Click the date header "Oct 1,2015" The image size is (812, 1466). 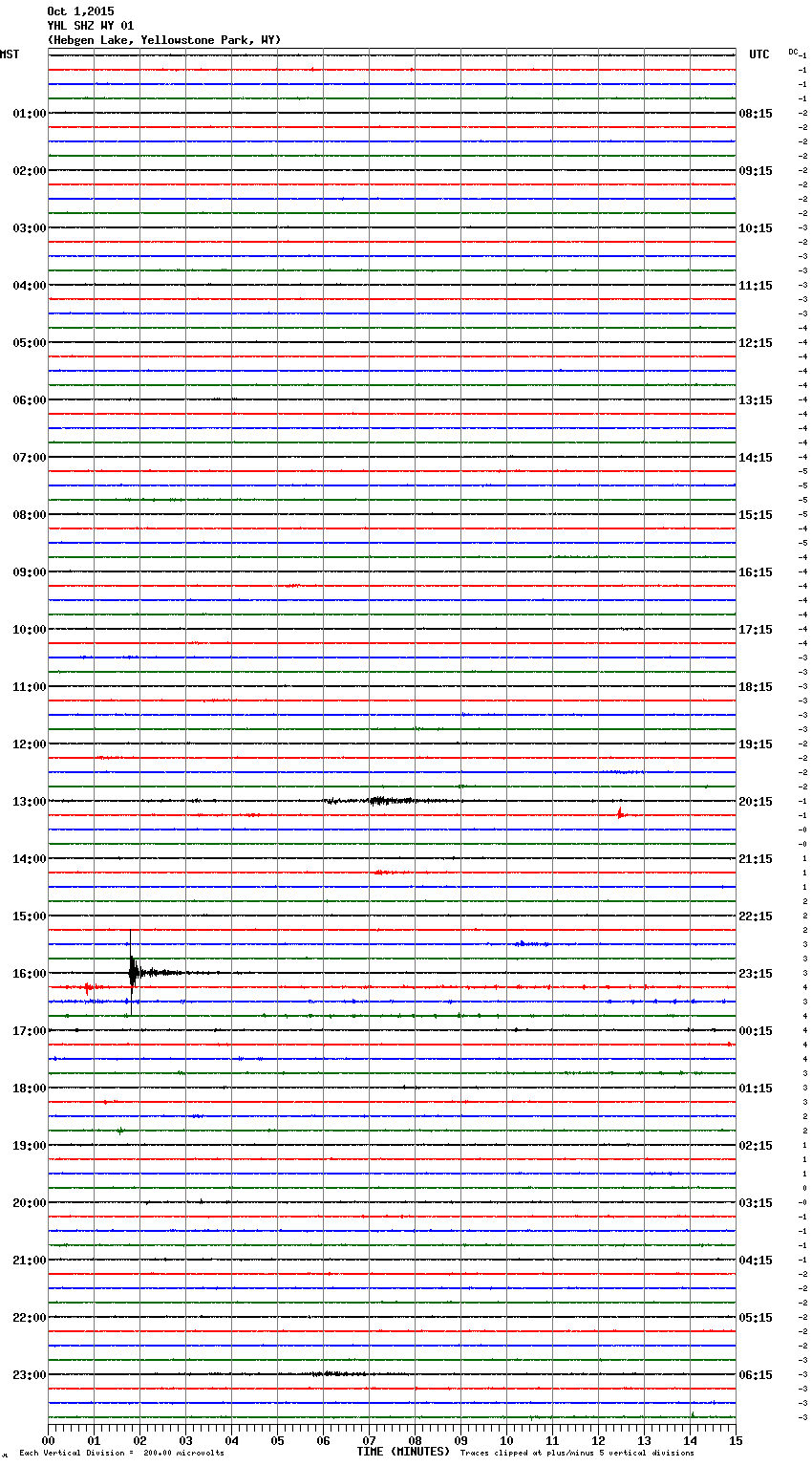[80, 11]
